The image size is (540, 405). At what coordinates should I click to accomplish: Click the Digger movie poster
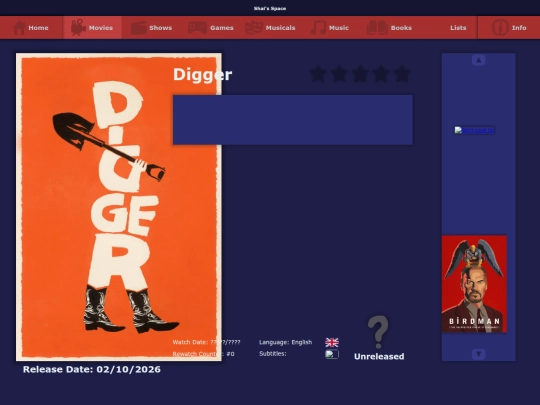tap(119, 207)
